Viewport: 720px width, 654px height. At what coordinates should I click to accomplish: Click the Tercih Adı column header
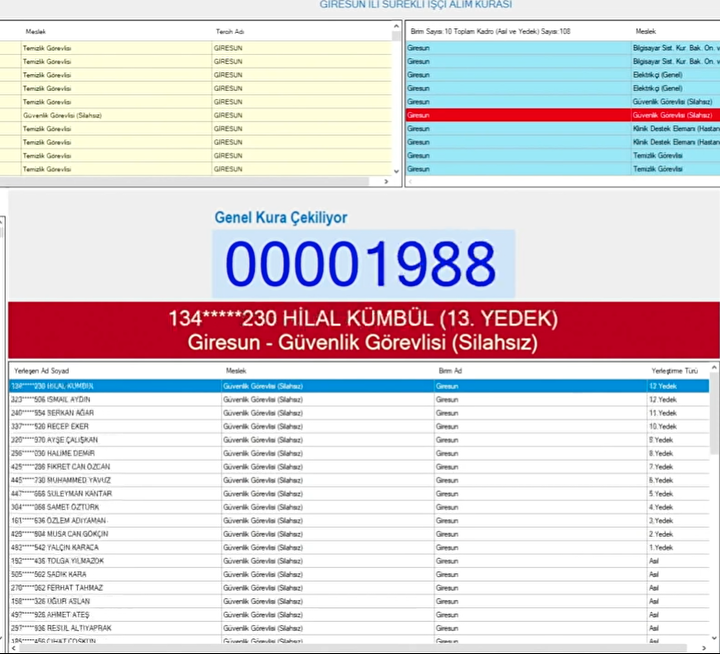[230, 32]
